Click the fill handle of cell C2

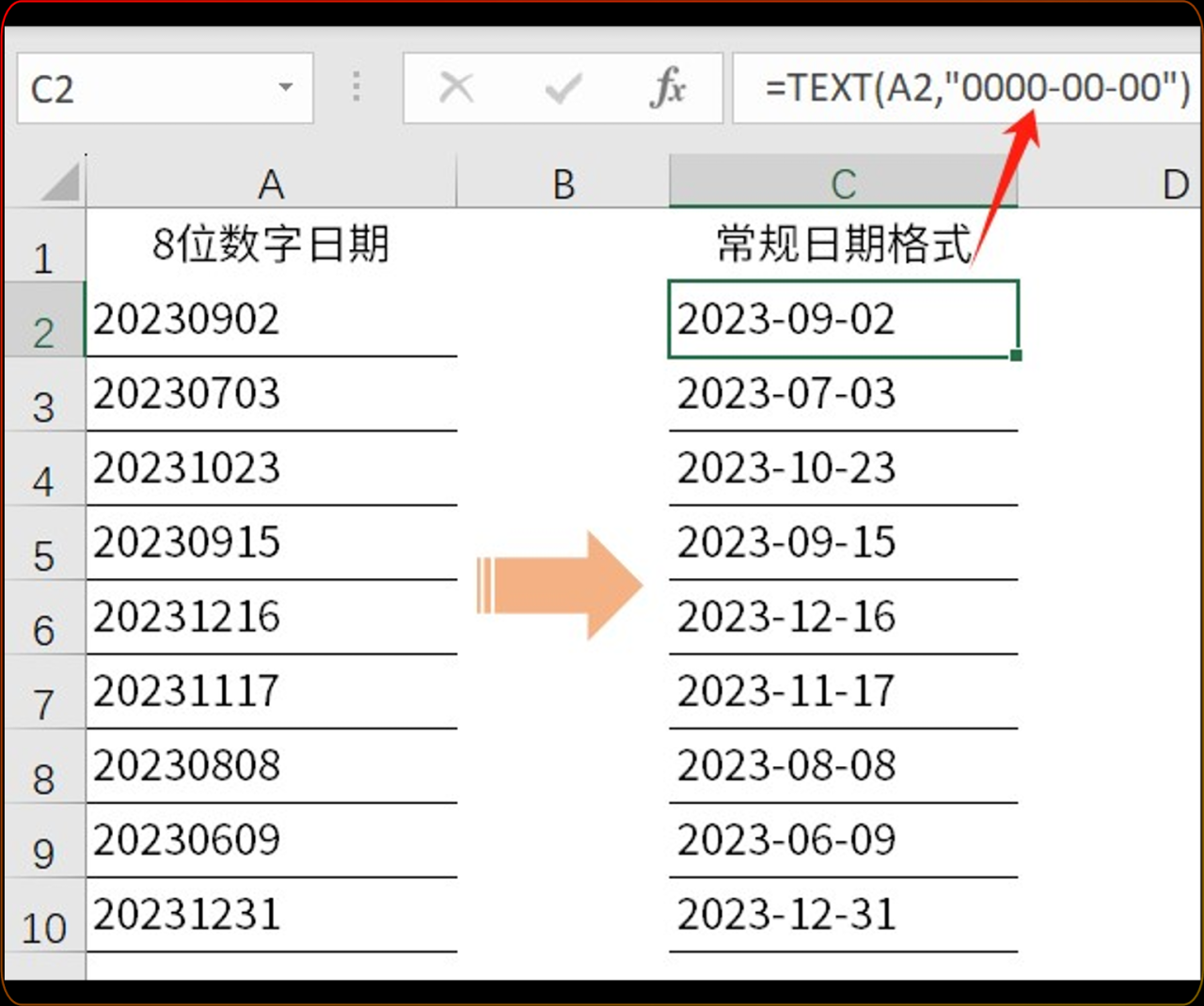tap(1016, 355)
